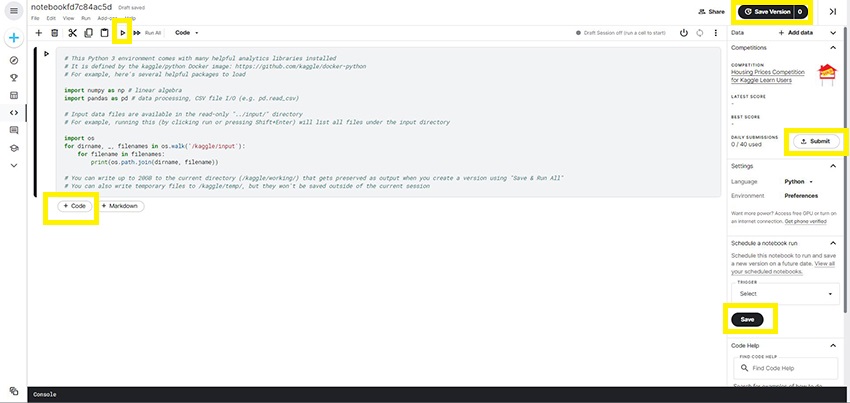Collapse the Settings section chevron
This screenshot has width=850, height=403.
click(833, 166)
